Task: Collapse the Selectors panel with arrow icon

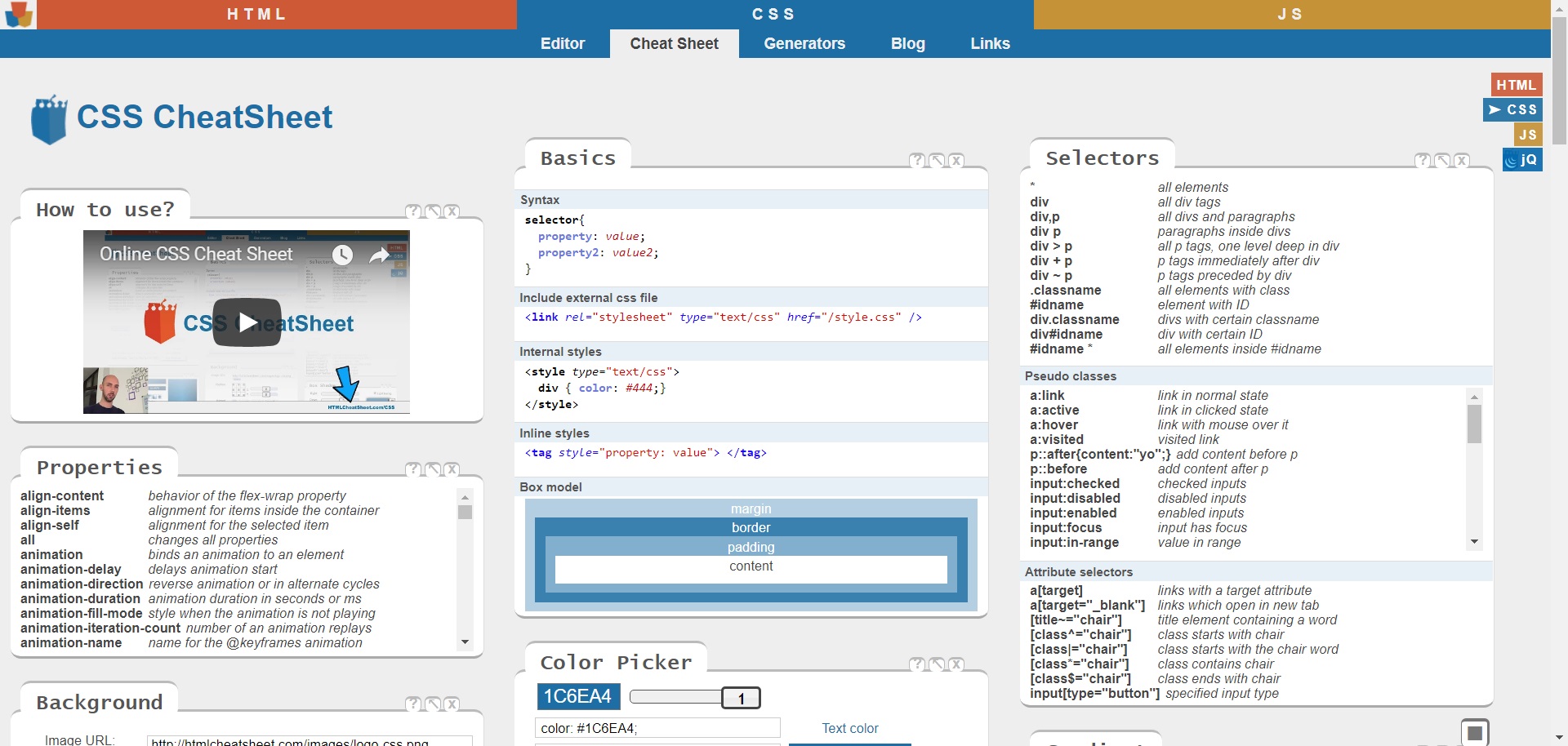Action: point(1442,161)
